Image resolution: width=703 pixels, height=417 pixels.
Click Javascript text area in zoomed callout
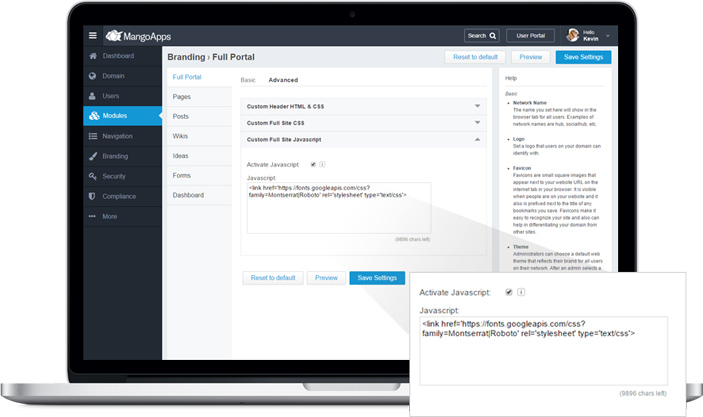(543, 351)
